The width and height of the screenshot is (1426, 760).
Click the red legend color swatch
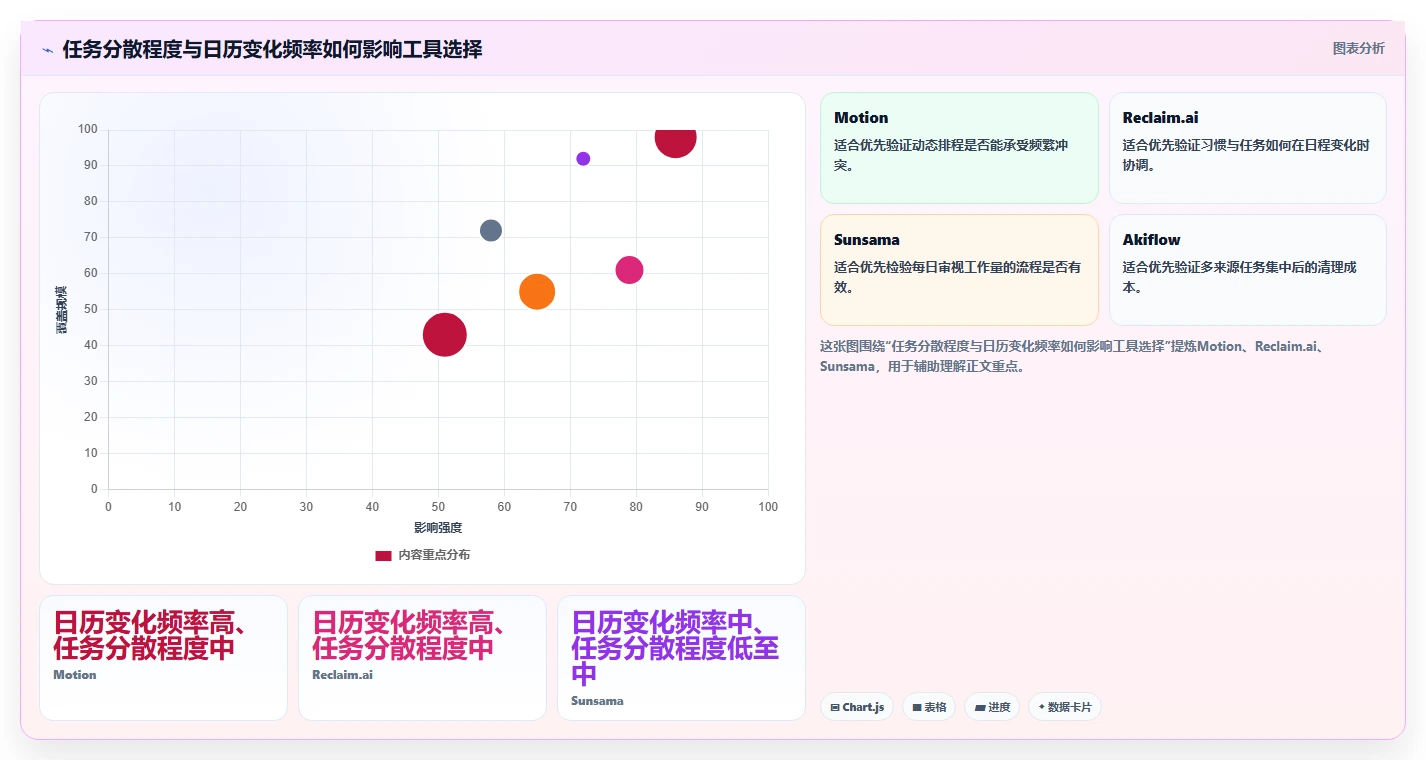point(383,556)
